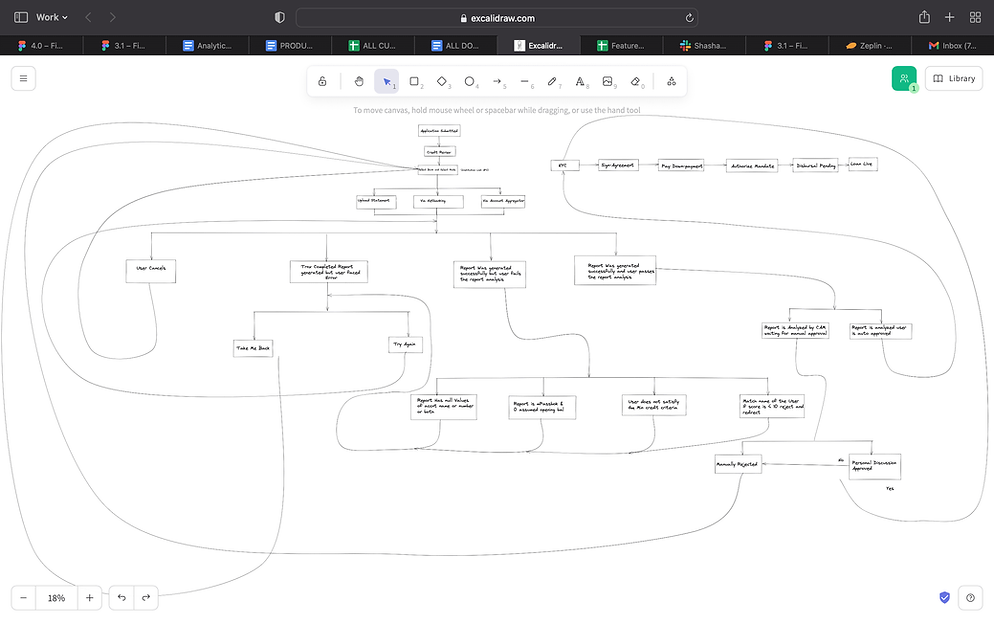Open the more shapes tools menu
Screen dimensions: 994x621
click(671, 81)
